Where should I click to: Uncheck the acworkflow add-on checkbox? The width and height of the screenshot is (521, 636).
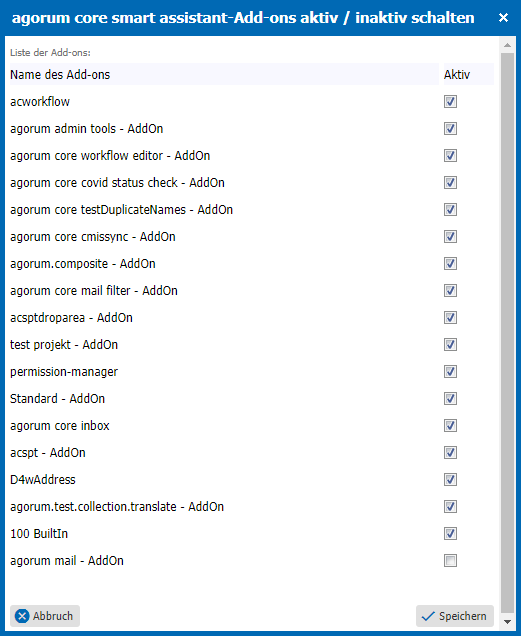450,101
